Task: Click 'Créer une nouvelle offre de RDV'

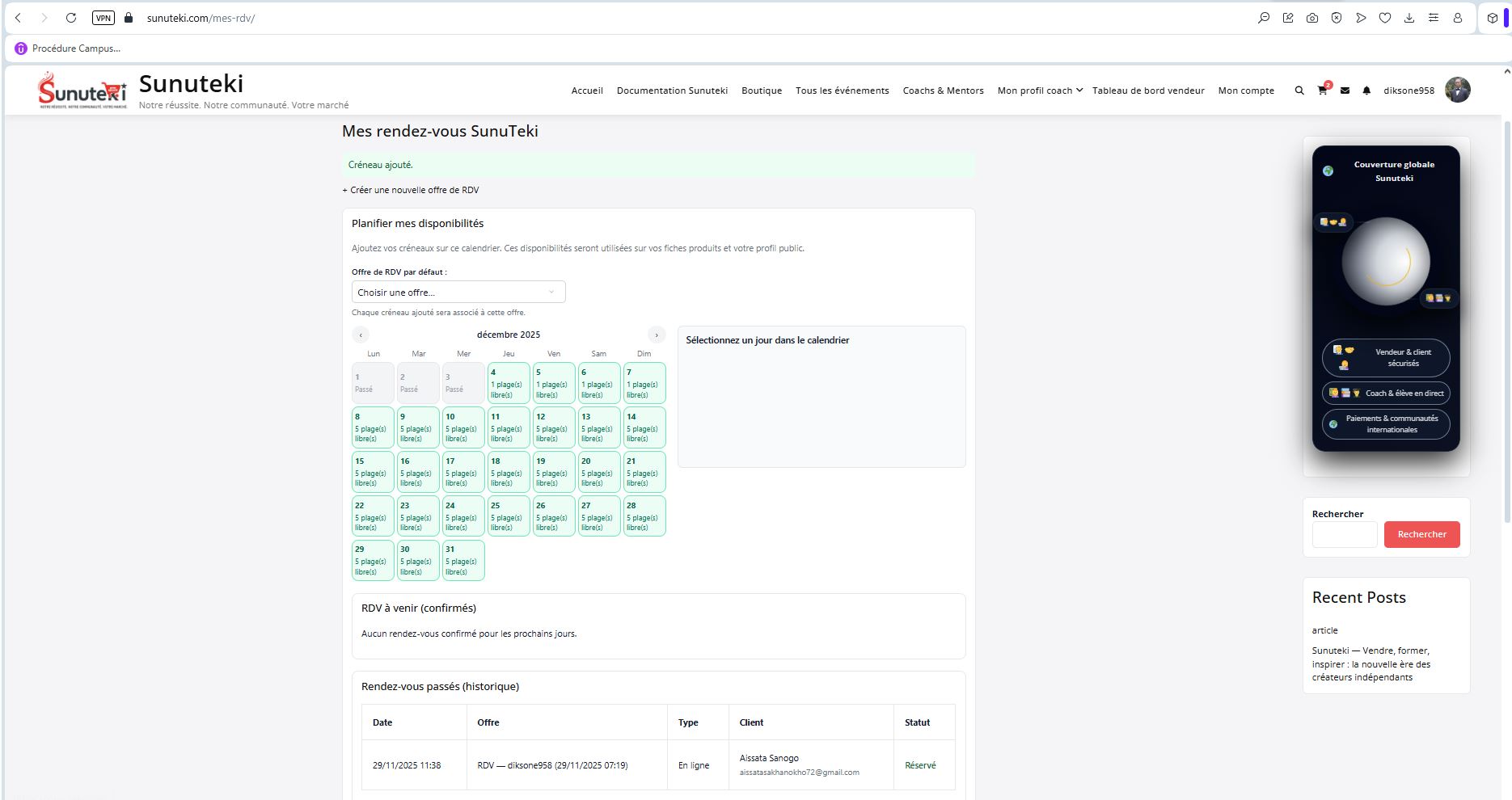Action: click(x=411, y=190)
